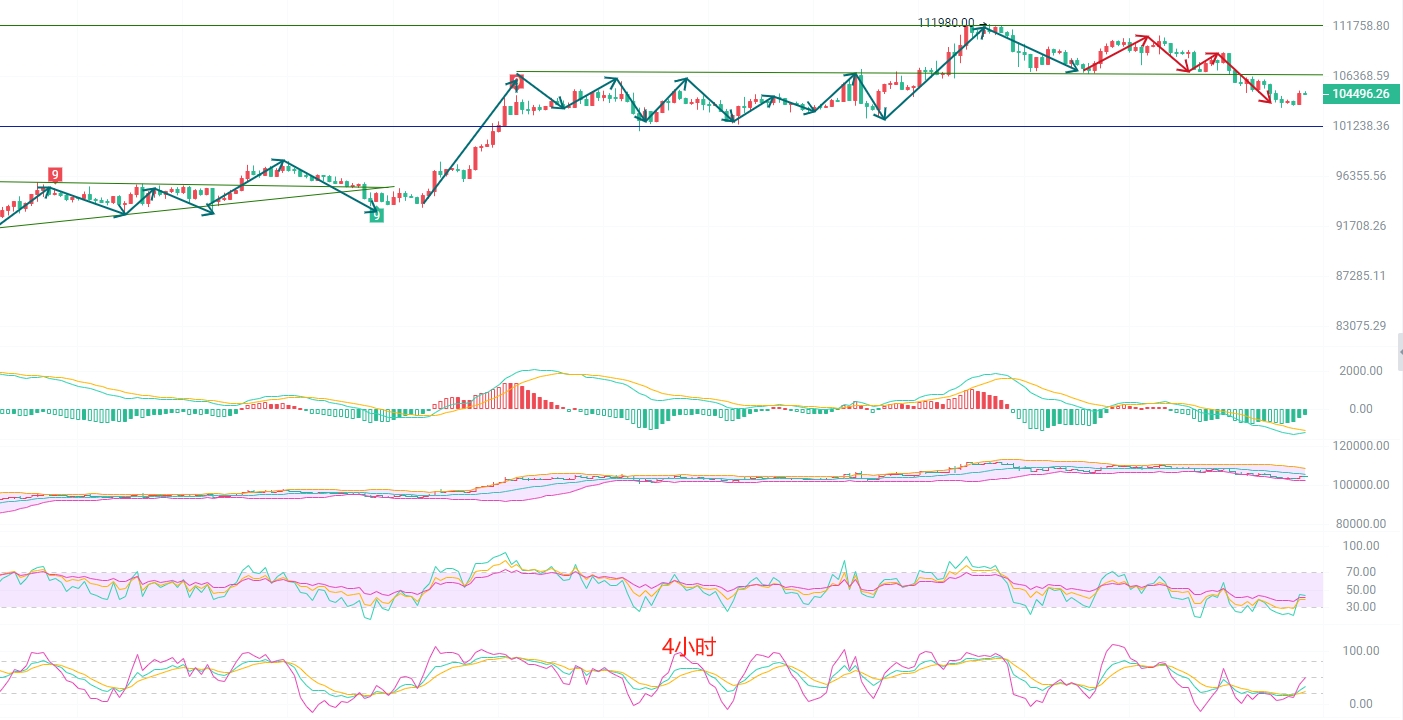Expand the collapsed right side panel handle
The height and width of the screenshot is (720, 1403).
click(1399, 352)
